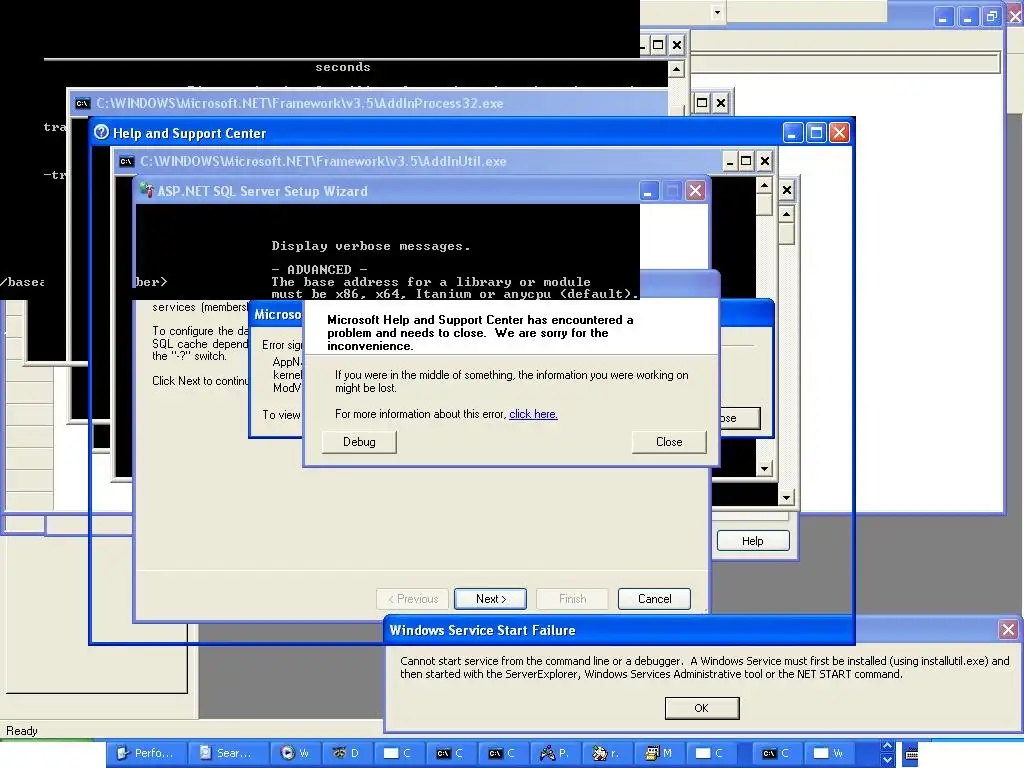Minimize the ASP.NET SQL Server Setup Wizard

[x=648, y=191]
